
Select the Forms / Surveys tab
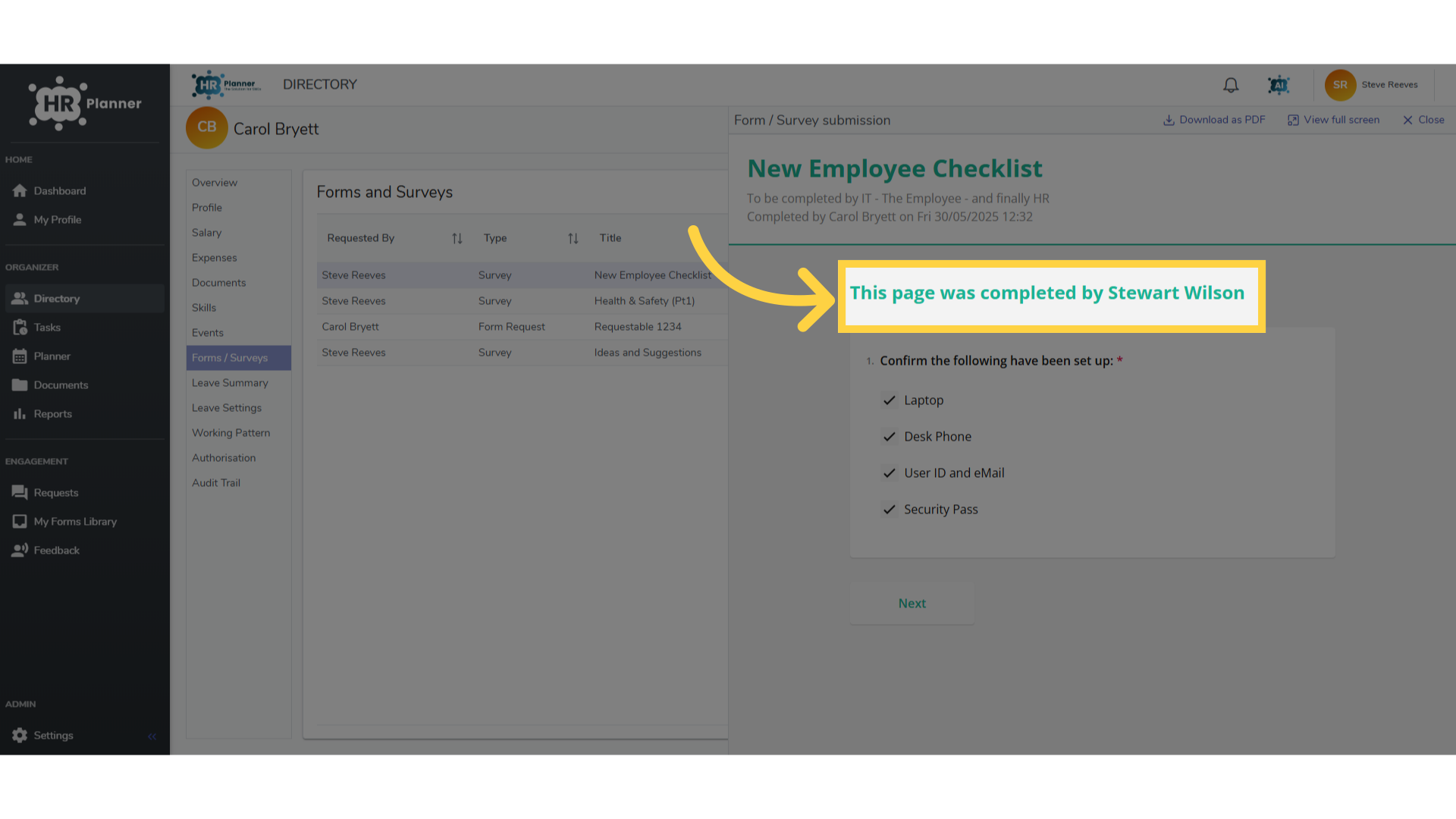(238, 357)
